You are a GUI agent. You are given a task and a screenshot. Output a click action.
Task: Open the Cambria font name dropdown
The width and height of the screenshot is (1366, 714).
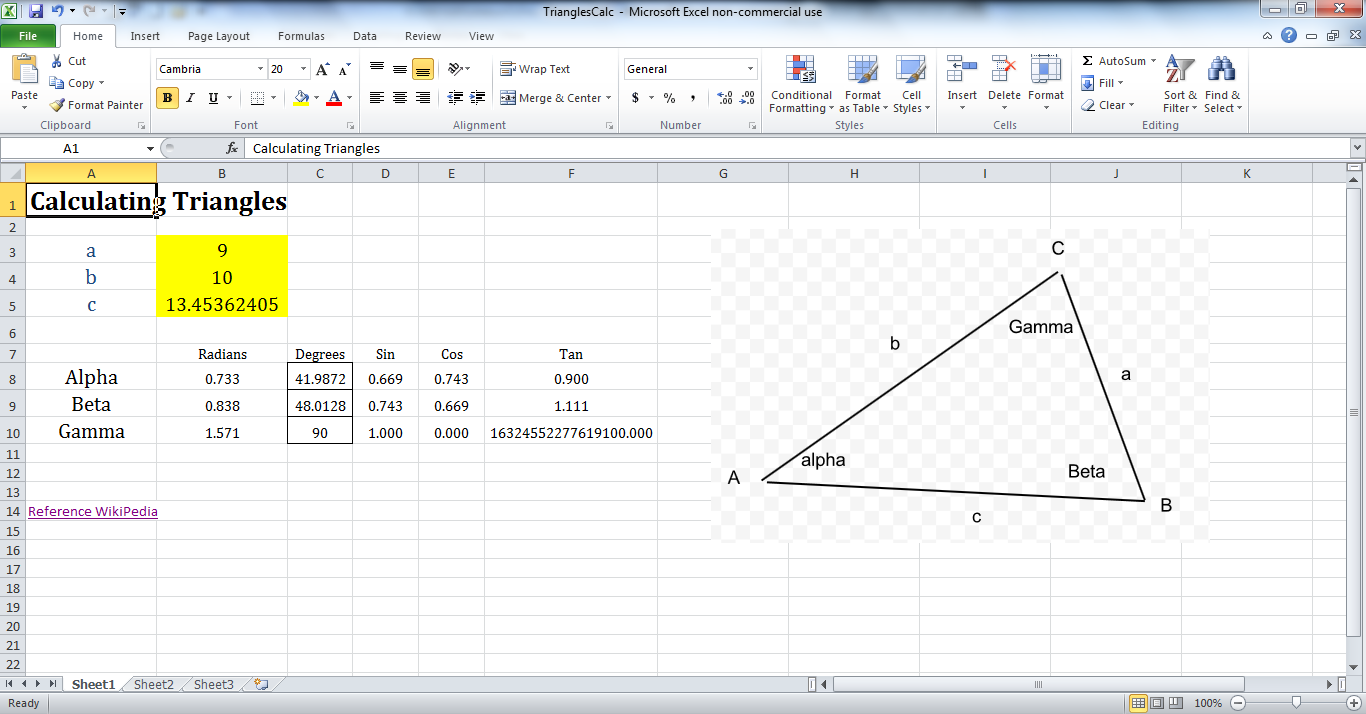tap(260, 69)
